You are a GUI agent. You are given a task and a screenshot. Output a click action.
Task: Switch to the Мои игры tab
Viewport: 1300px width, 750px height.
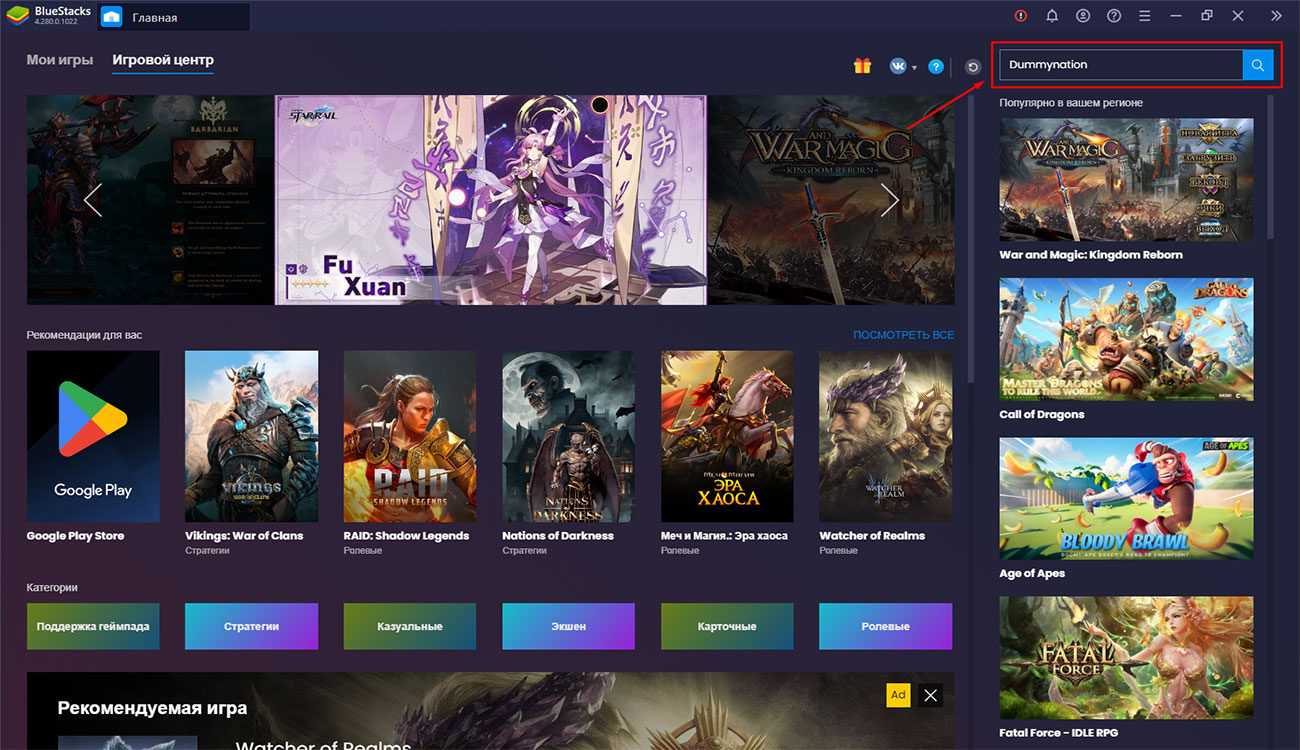click(60, 60)
